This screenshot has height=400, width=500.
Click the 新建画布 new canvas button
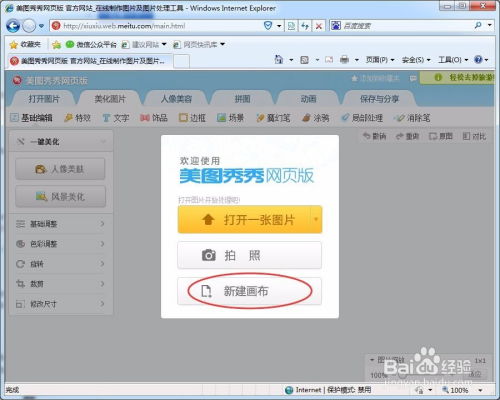tap(249, 291)
